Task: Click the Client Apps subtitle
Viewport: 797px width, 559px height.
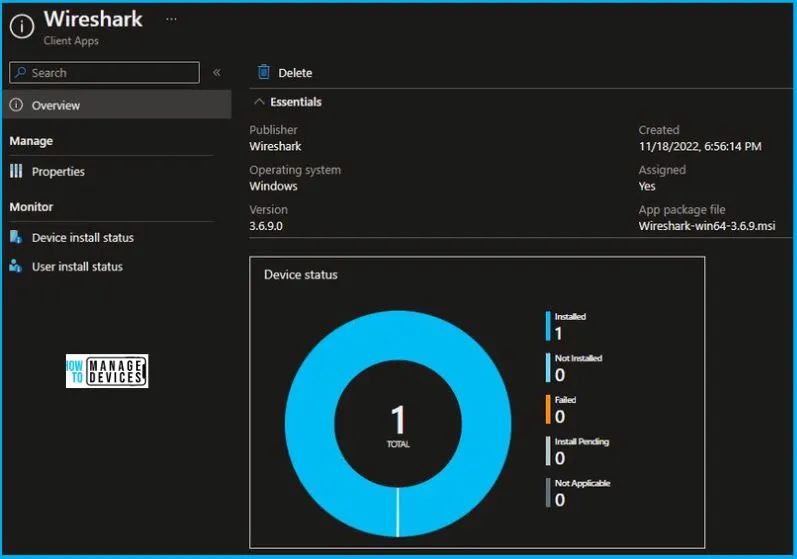Action: (x=71, y=41)
